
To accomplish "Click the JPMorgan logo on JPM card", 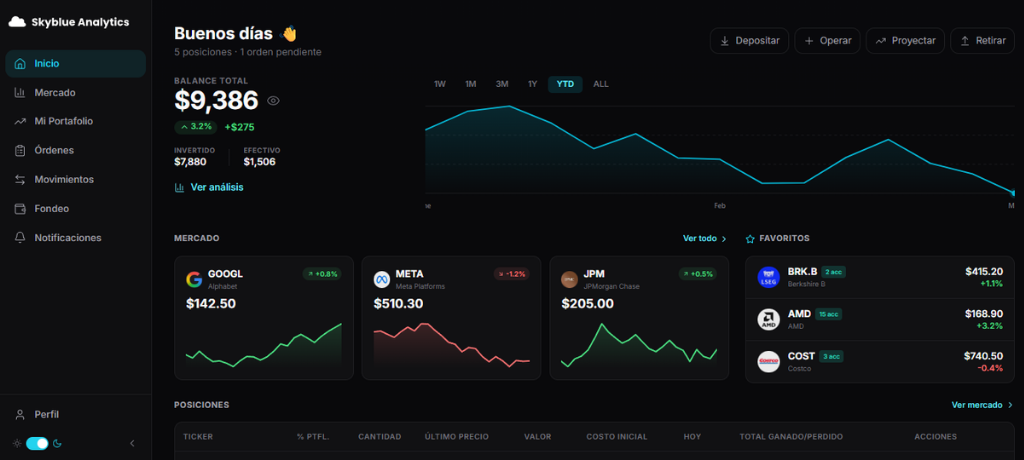I will [569, 280].
